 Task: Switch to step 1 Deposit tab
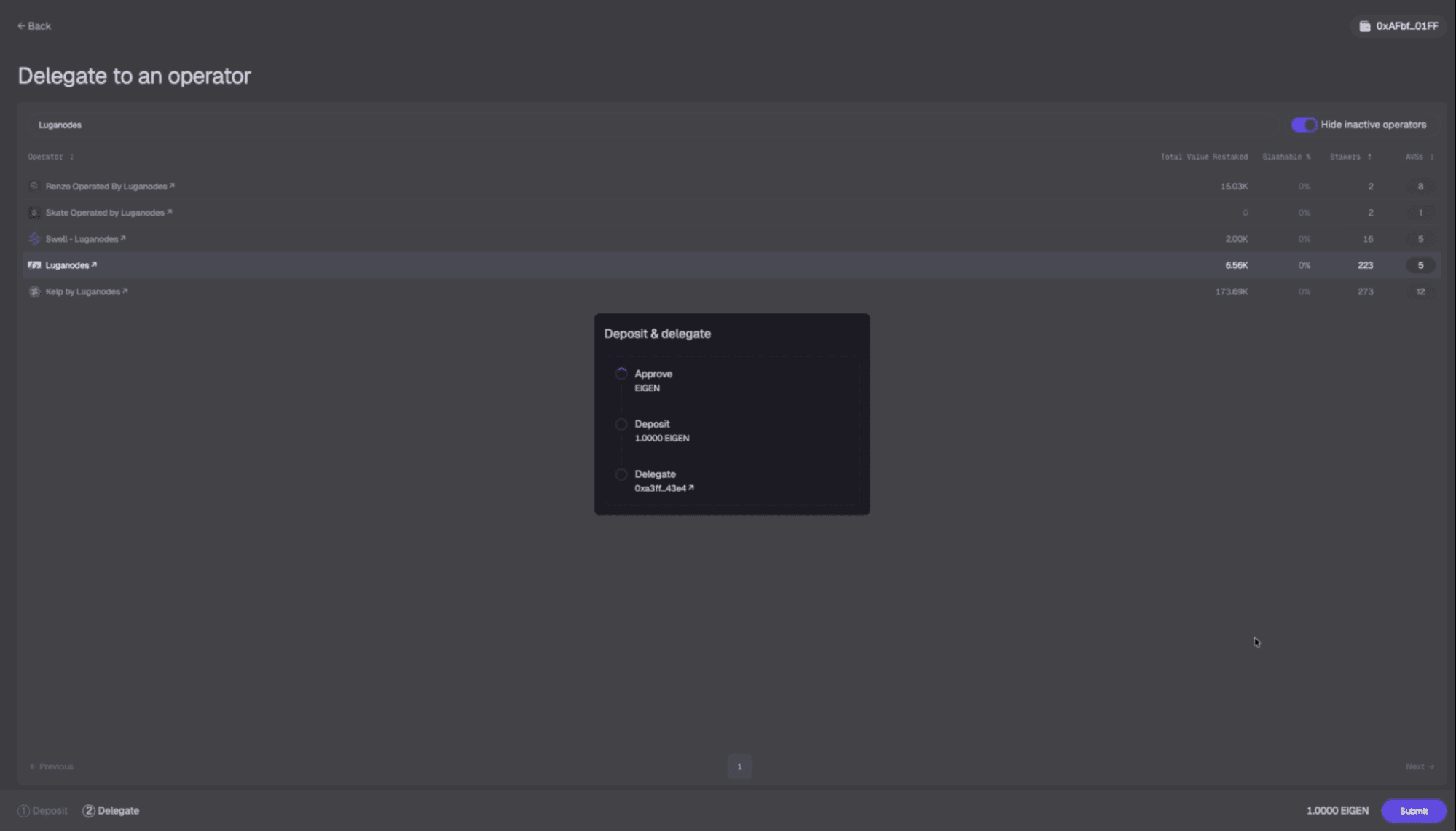point(42,811)
